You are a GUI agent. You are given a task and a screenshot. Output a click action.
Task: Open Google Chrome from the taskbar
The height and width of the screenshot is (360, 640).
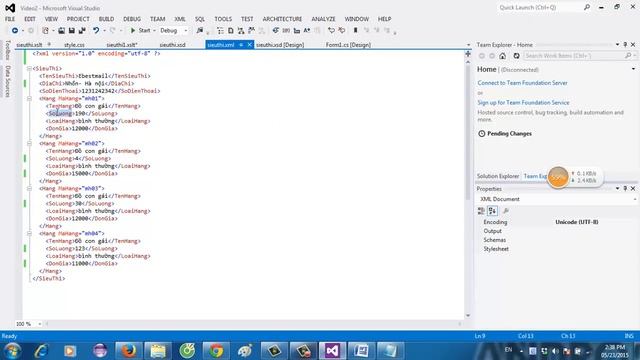click(x=216, y=351)
